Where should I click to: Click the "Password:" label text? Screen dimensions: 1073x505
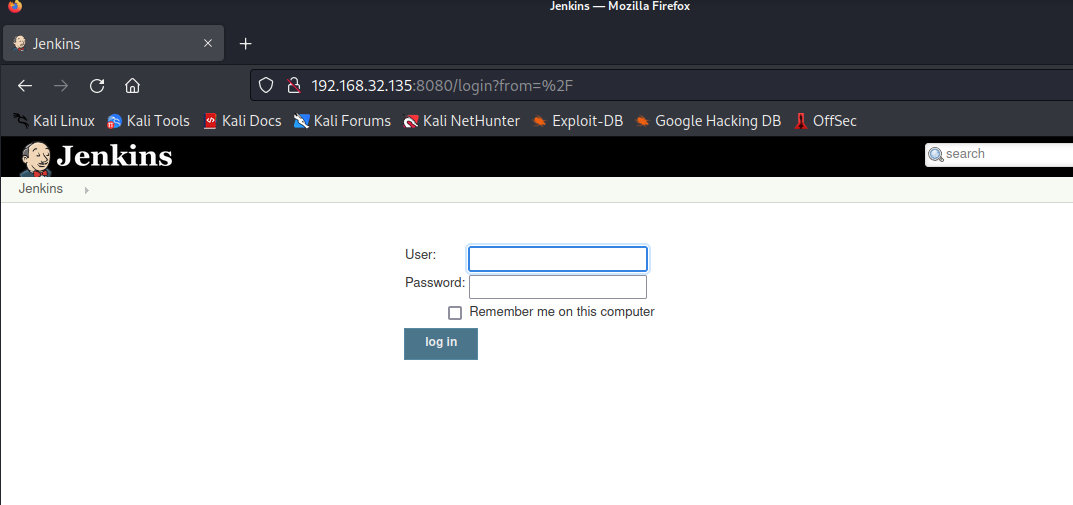435,283
